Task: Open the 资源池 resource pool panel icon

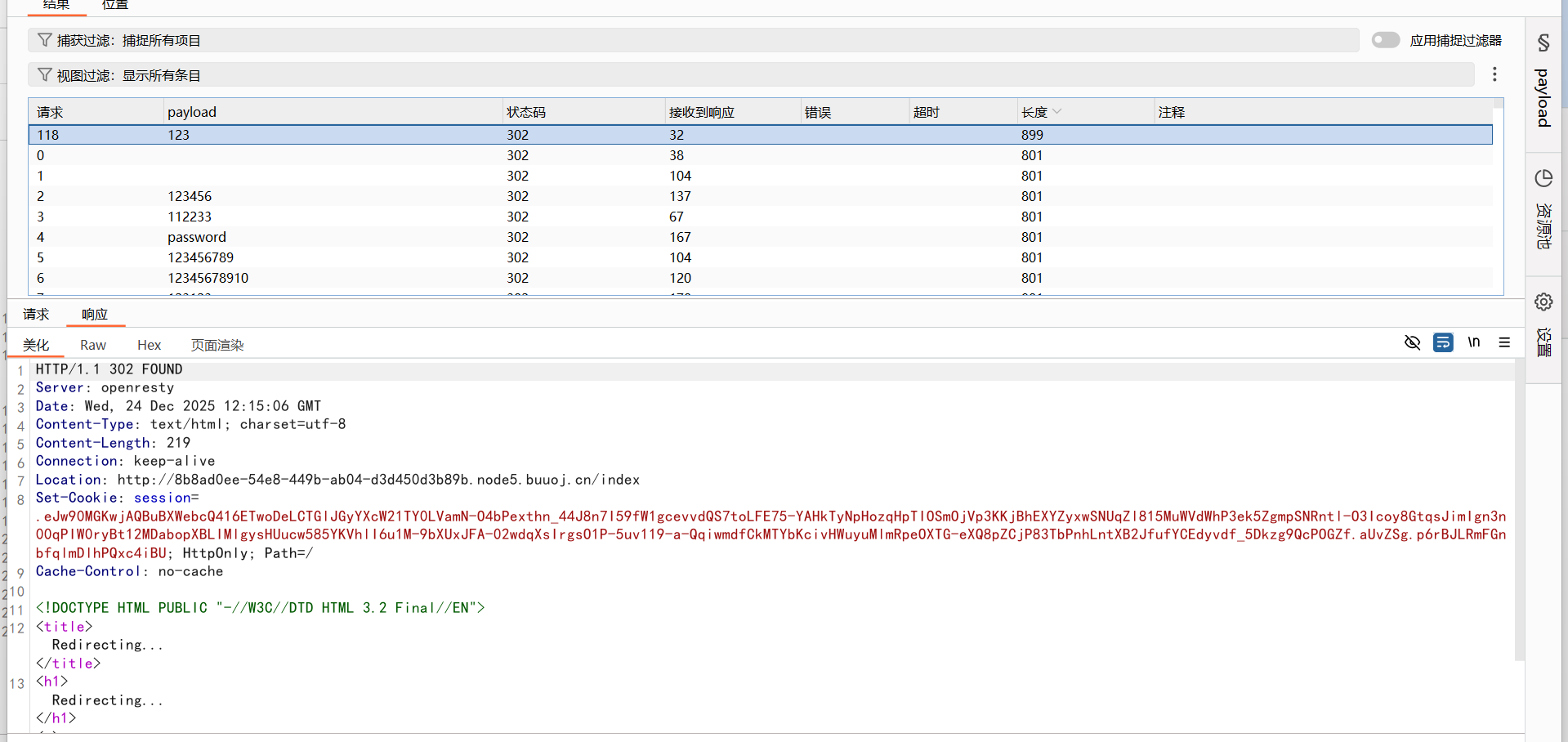Action: click(x=1543, y=208)
